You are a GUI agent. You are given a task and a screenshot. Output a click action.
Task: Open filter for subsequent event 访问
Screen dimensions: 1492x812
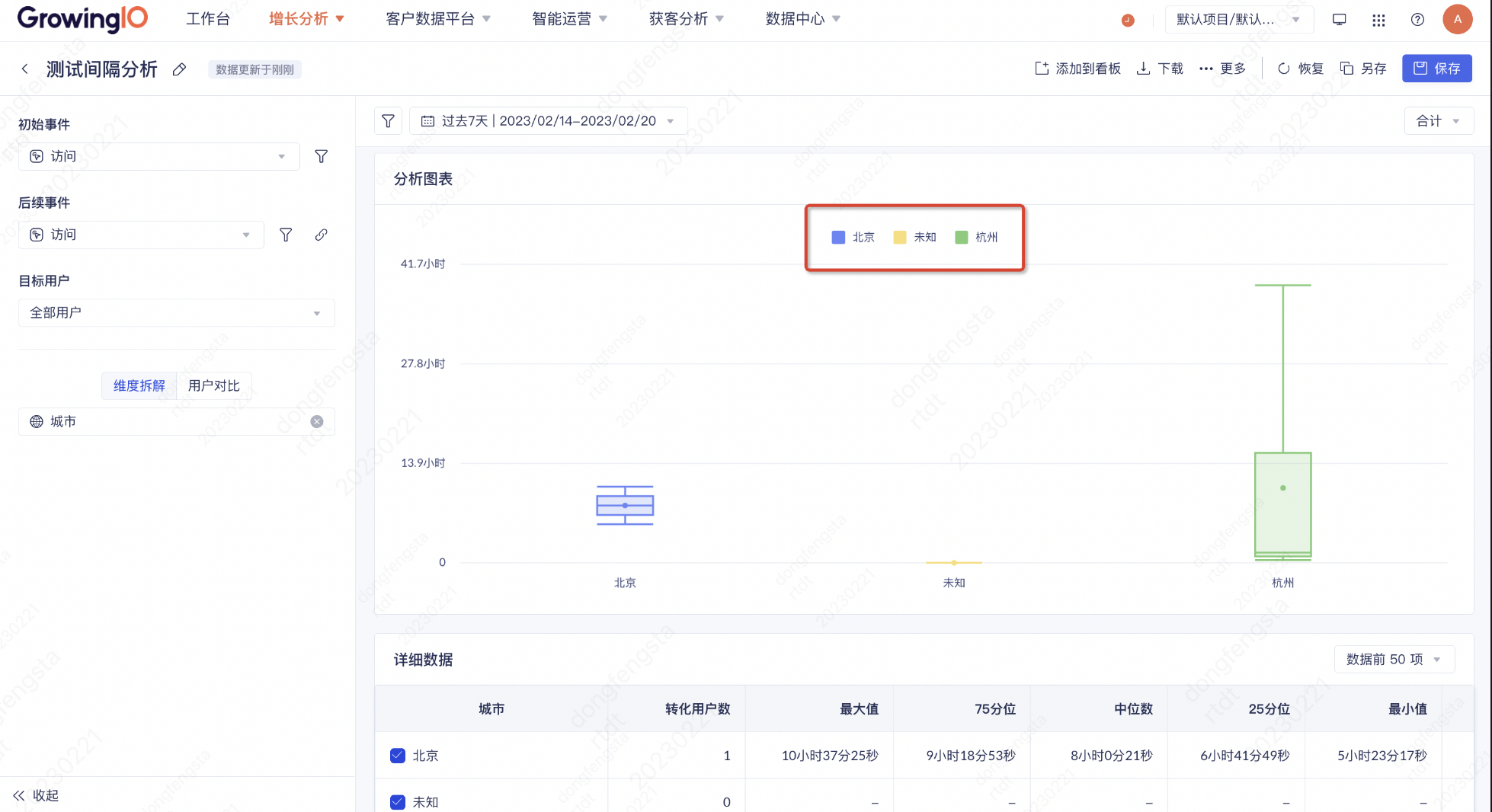(286, 235)
